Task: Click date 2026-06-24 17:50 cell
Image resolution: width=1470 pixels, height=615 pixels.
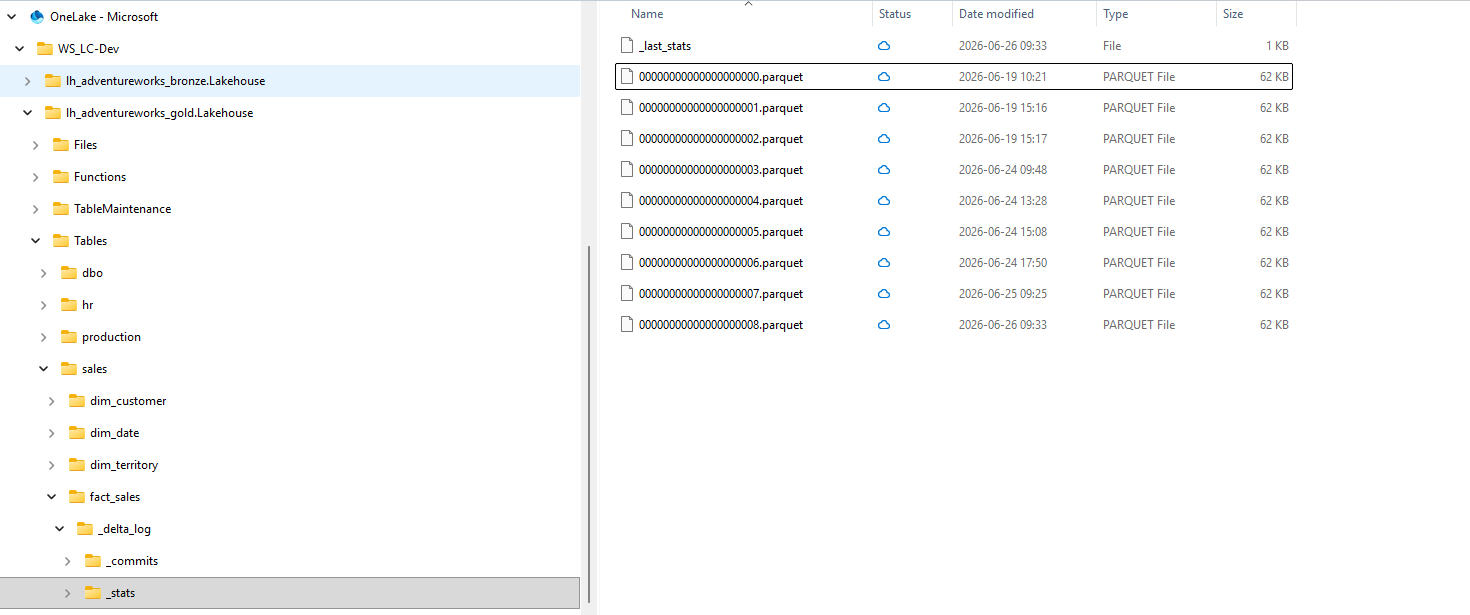Action: (x=1003, y=263)
